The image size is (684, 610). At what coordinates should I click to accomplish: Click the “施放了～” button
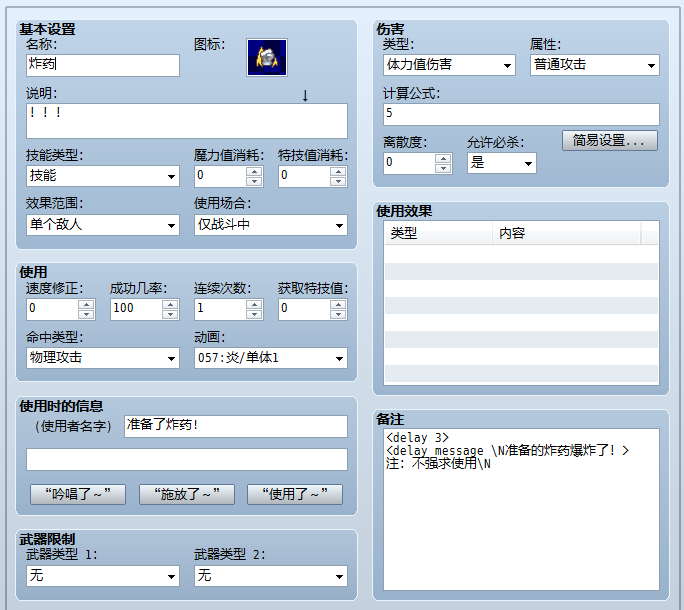coord(187,494)
